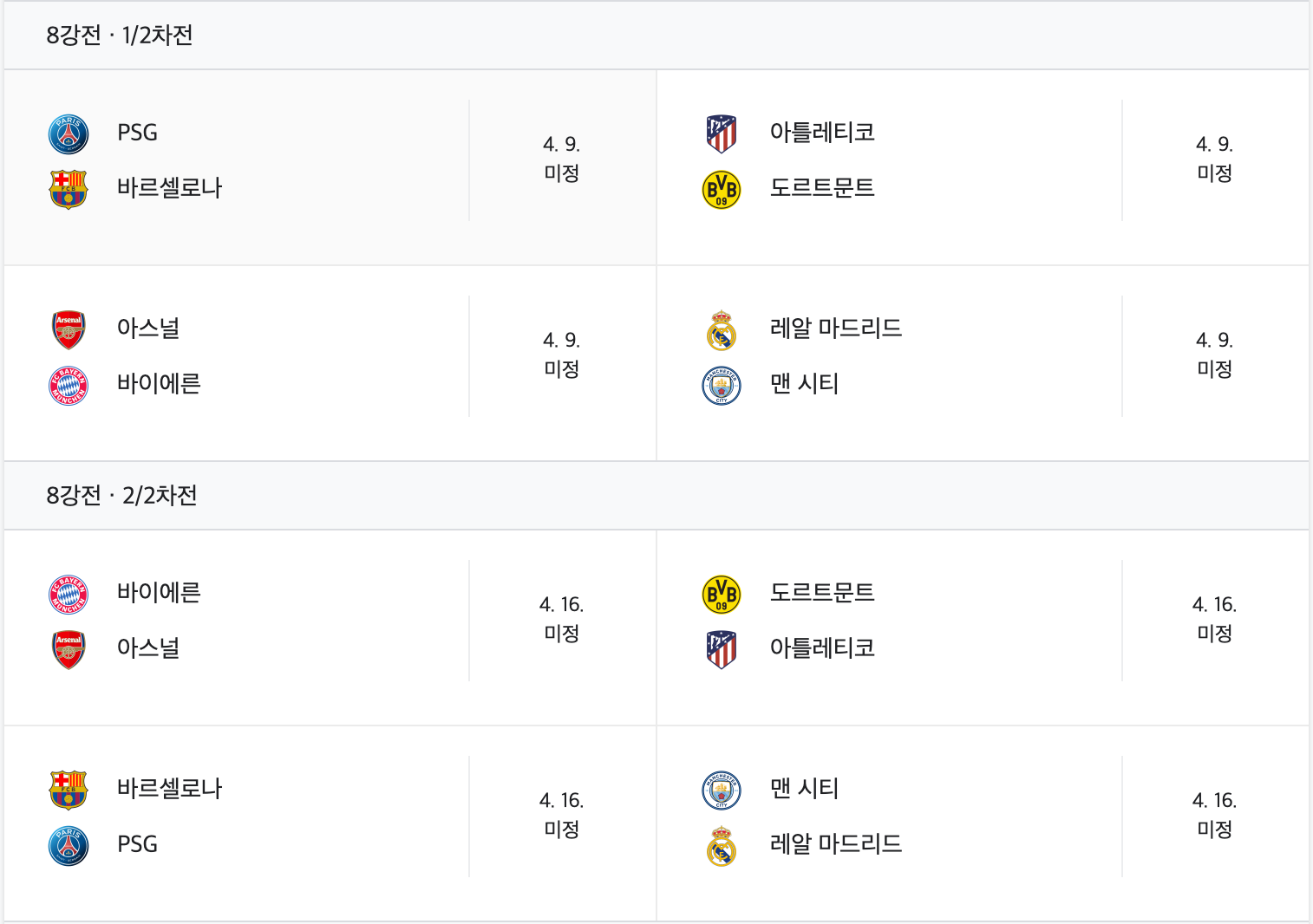Click the Atletico crest in the first-leg match
This screenshot has height=924, width=1313.
click(x=722, y=134)
